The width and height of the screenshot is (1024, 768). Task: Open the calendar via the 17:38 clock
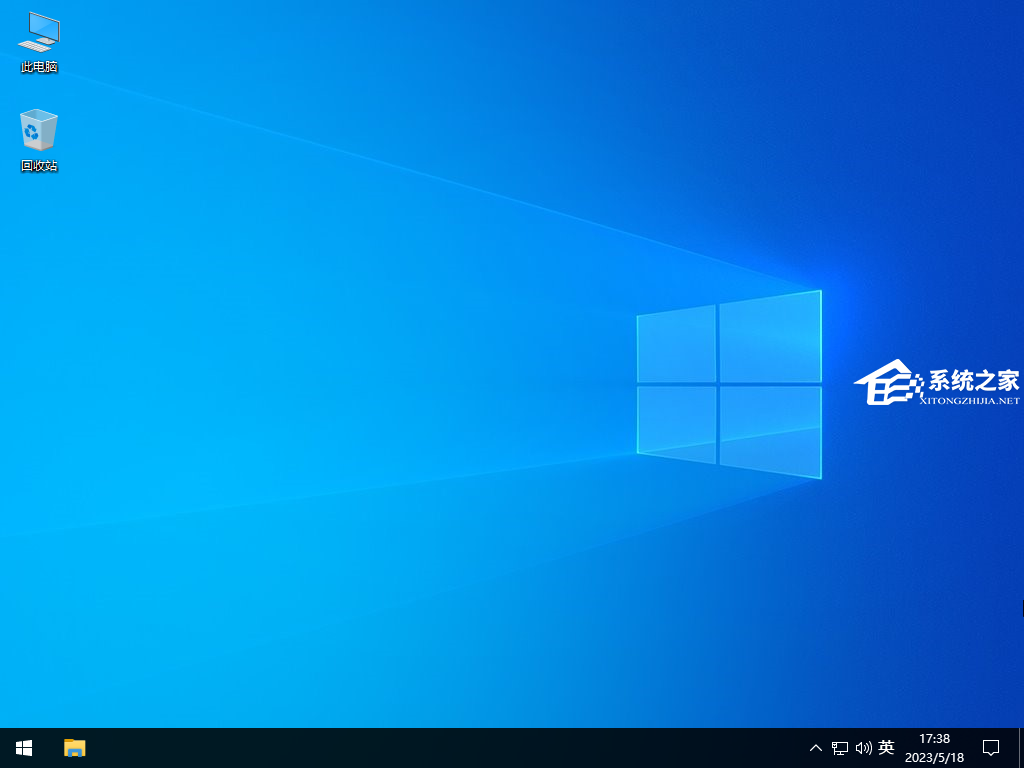(934, 739)
